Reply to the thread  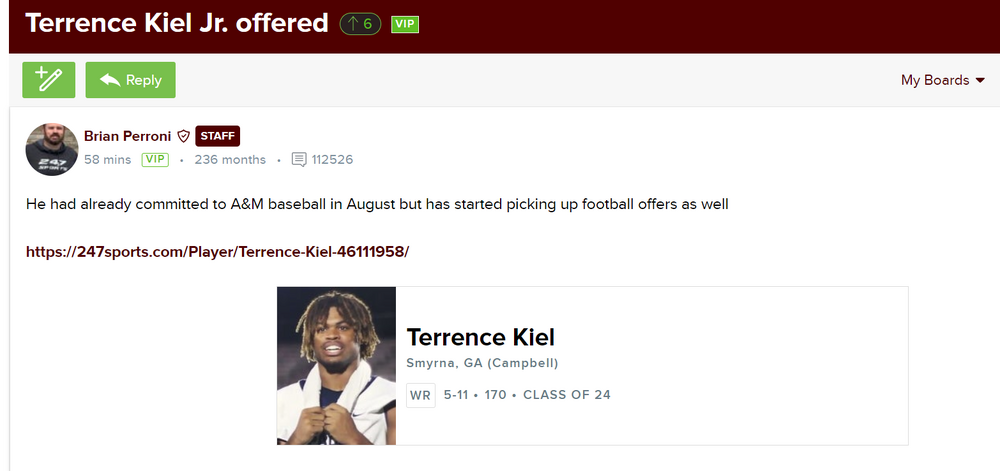(130, 80)
